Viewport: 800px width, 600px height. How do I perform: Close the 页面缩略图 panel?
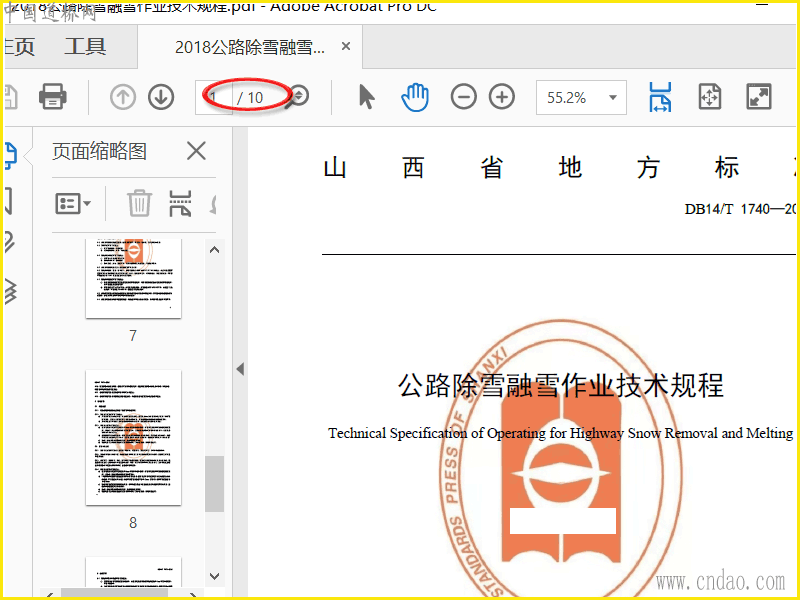pos(196,152)
